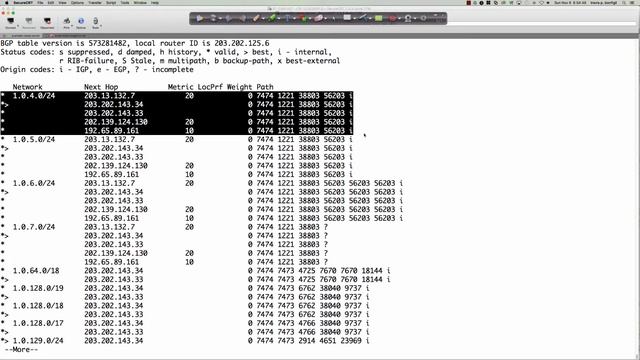The width and height of the screenshot is (640, 360).
Task: Select the pencil tool in annotation toolbar
Action: coord(256,18)
